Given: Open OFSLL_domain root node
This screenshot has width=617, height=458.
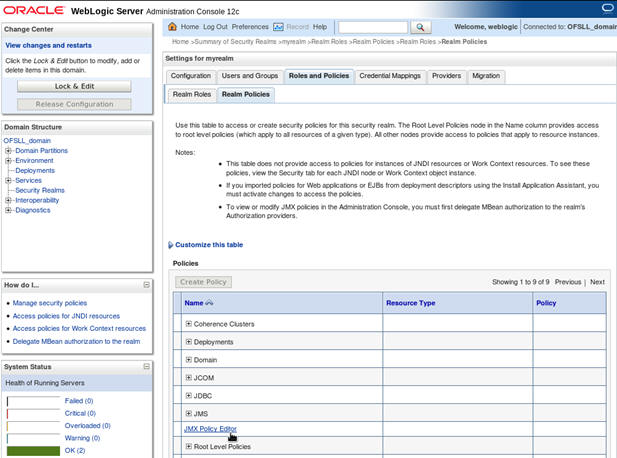Looking at the screenshot, I should tap(27, 140).
